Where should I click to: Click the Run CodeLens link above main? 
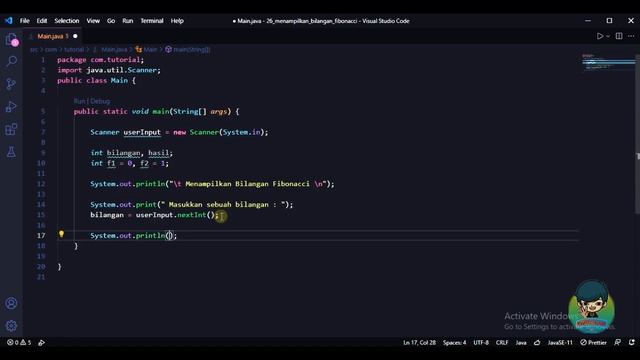[79, 101]
